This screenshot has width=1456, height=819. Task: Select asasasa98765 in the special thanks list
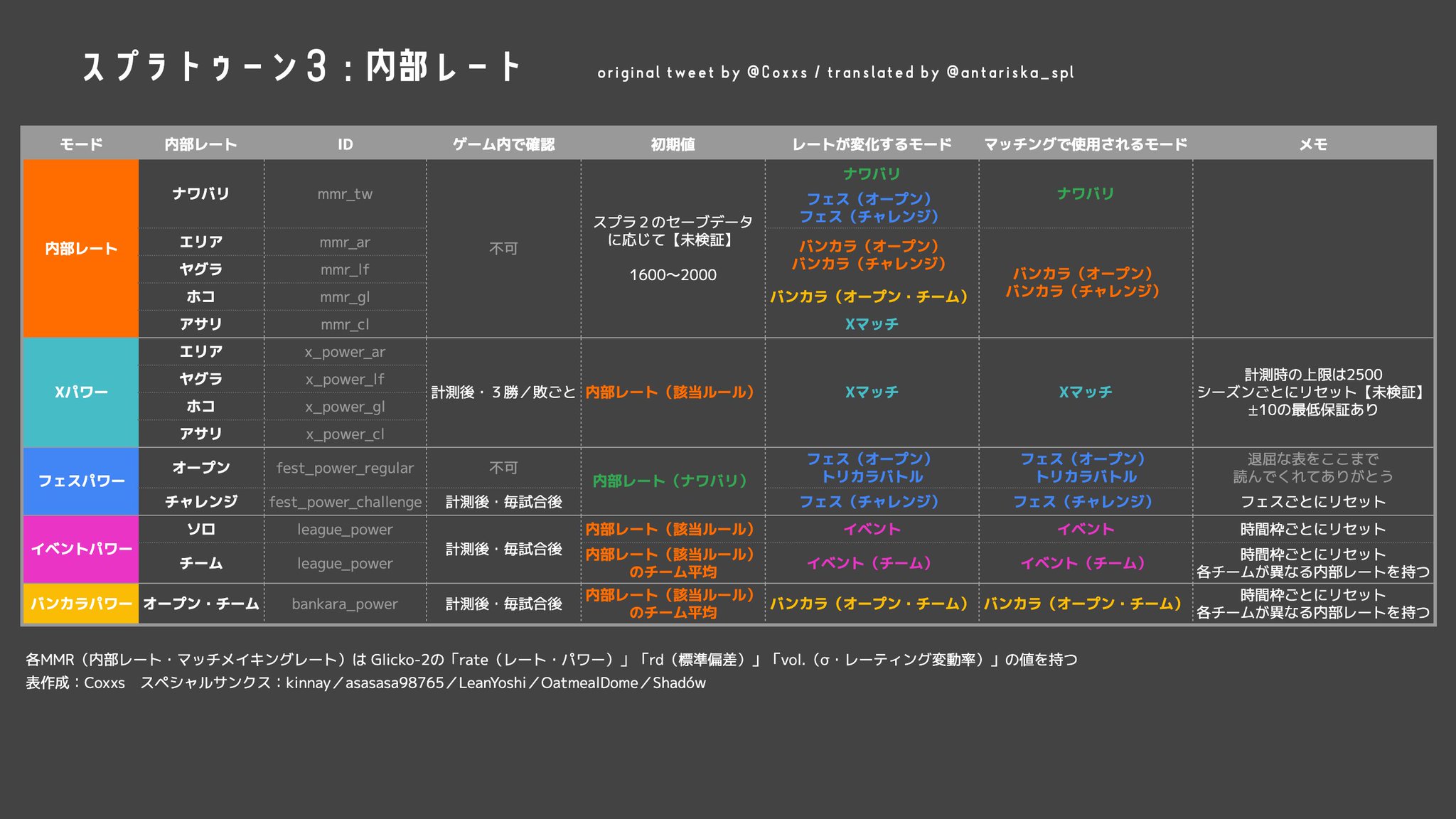point(395,683)
